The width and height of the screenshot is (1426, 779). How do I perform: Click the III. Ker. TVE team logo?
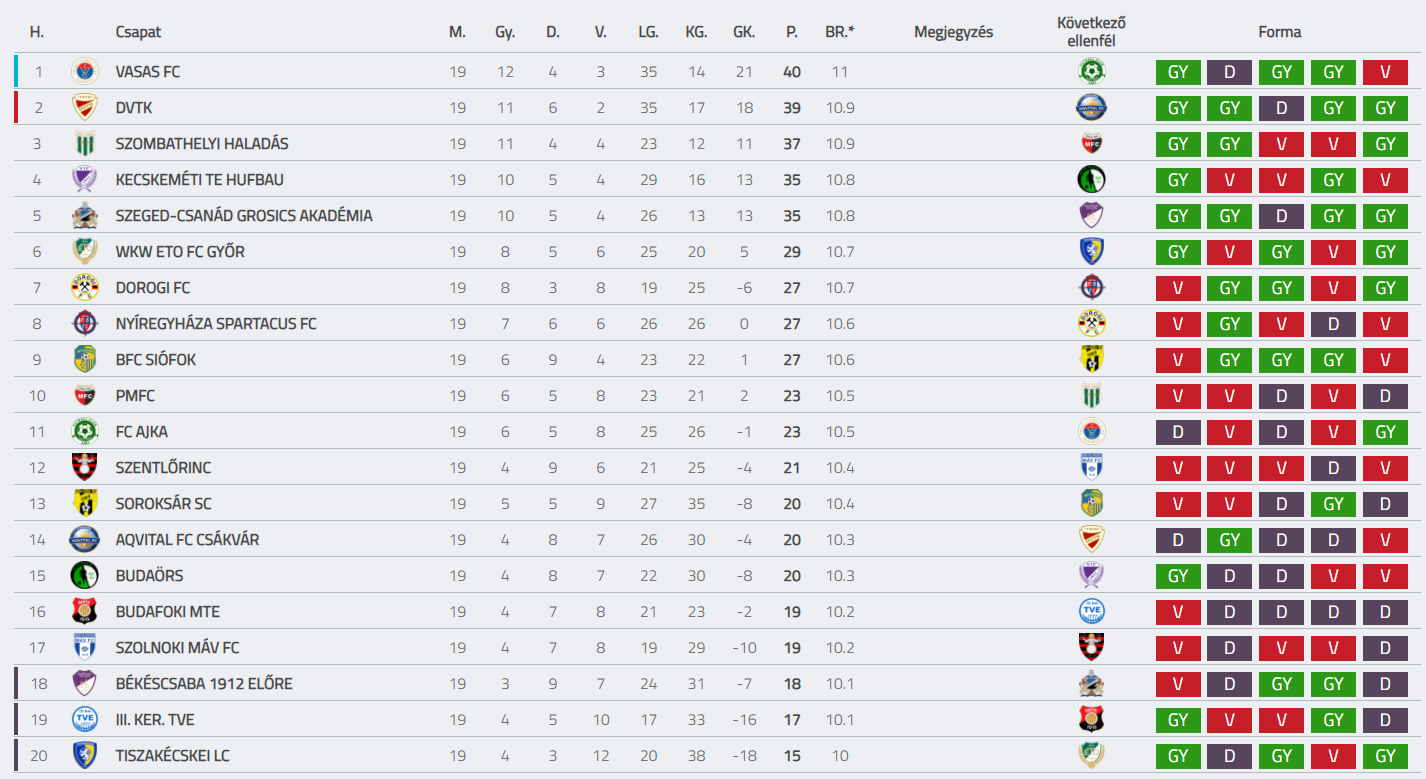(x=85, y=719)
